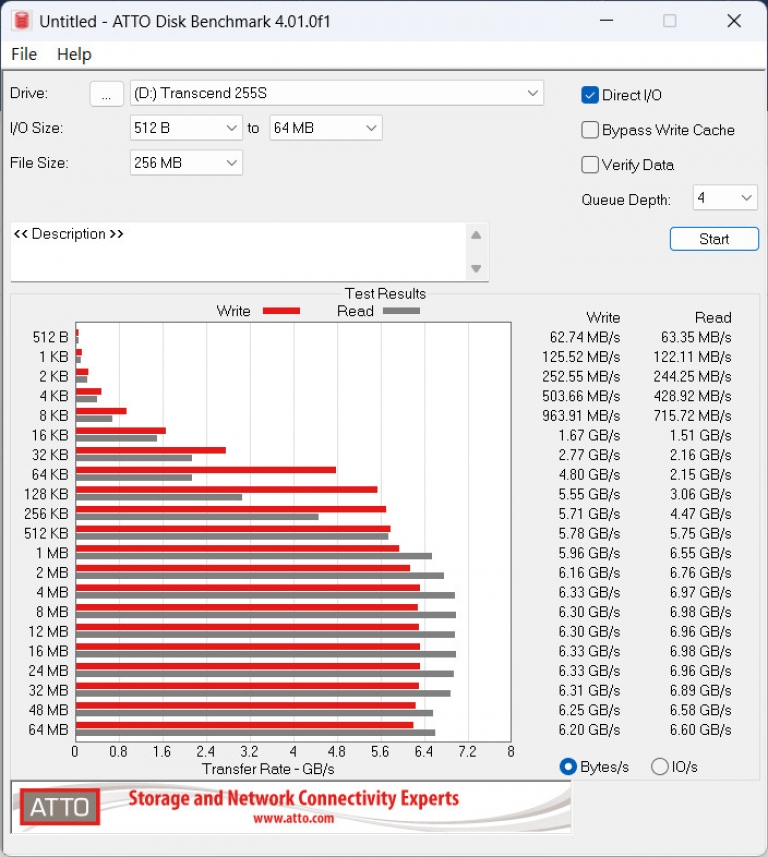Click the 32 MB row label
Image resolution: width=768 pixels, height=857 pixels.
click(49, 690)
